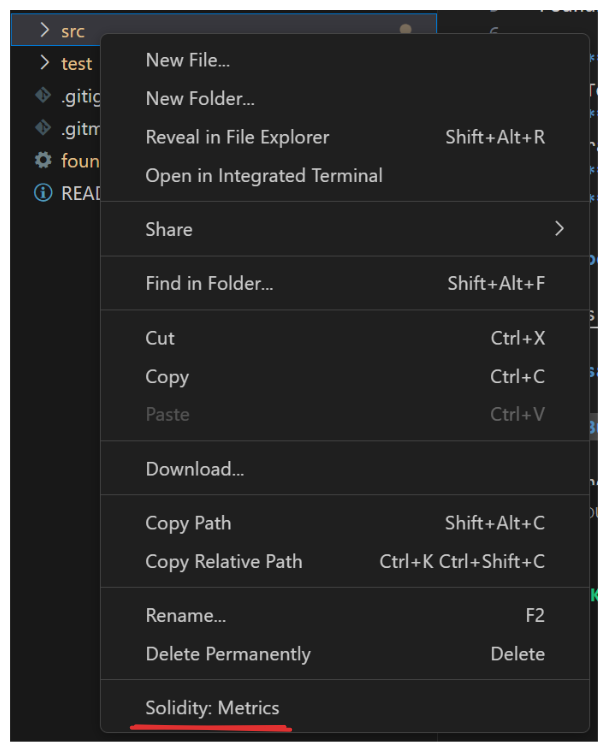The width and height of the screenshot is (607, 751).
Task: Select New File... from context menu
Action: [x=188, y=60]
